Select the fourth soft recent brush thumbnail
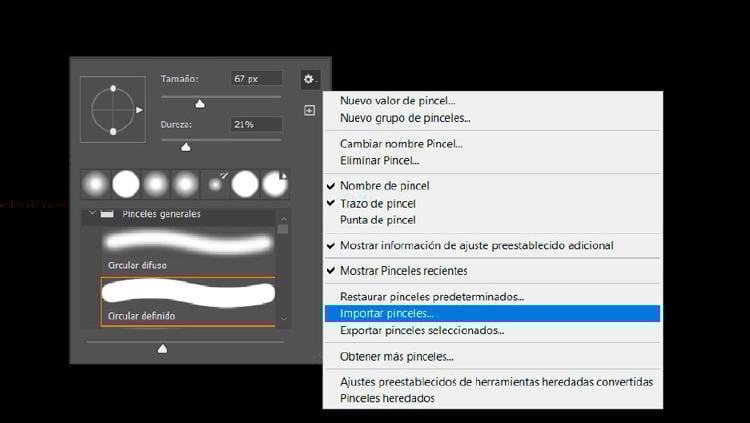The height and width of the screenshot is (423, 750). pos(186,184)
